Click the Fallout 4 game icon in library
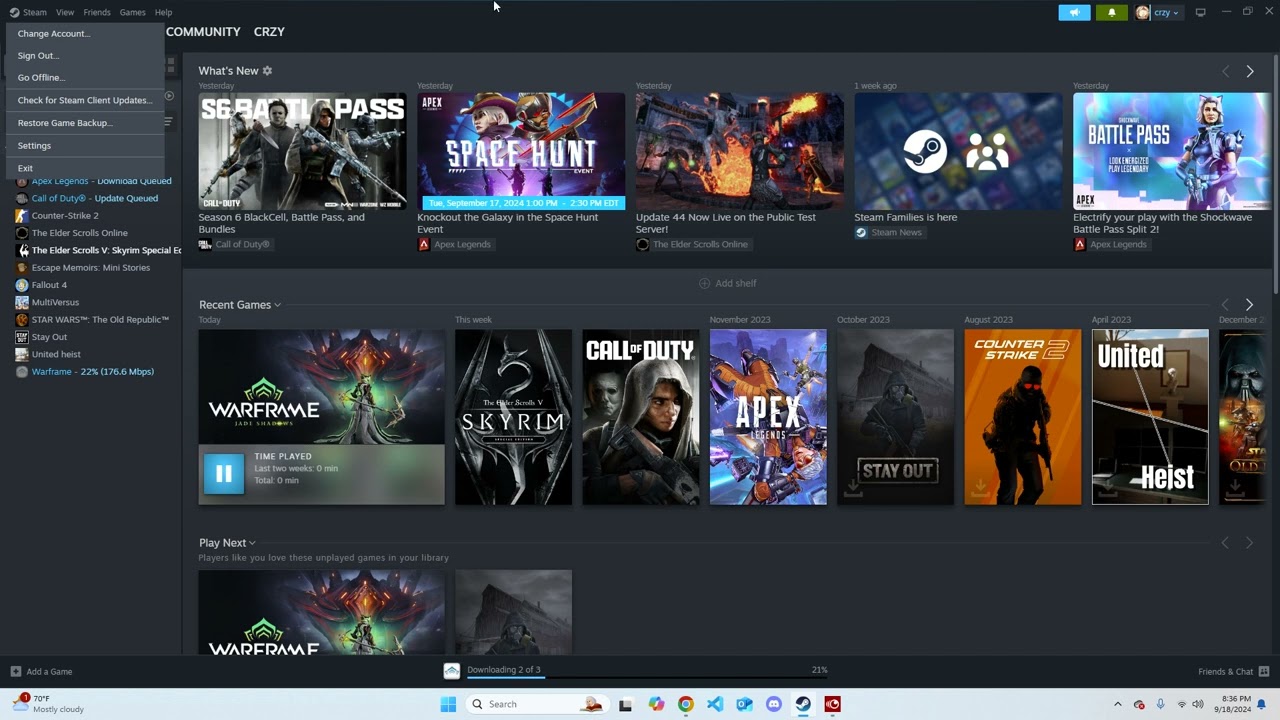 click(22, 285)
